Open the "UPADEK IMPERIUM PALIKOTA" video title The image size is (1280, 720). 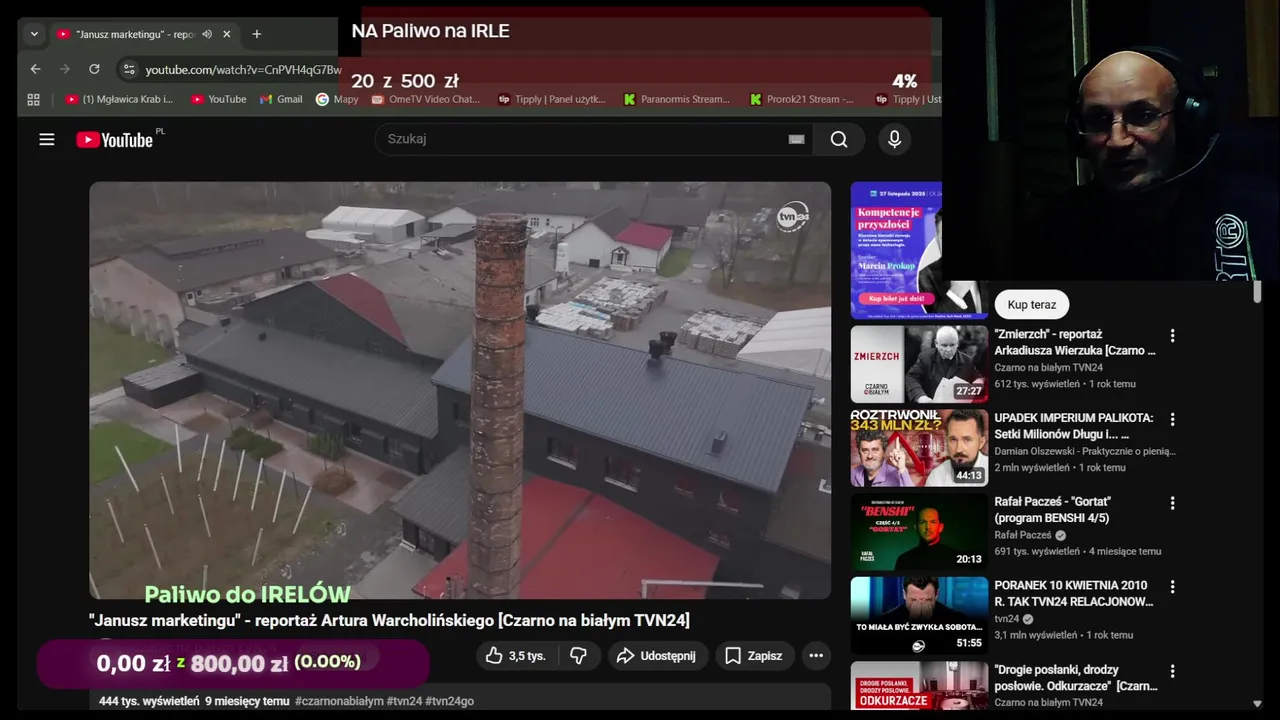tap(1074, 426)
